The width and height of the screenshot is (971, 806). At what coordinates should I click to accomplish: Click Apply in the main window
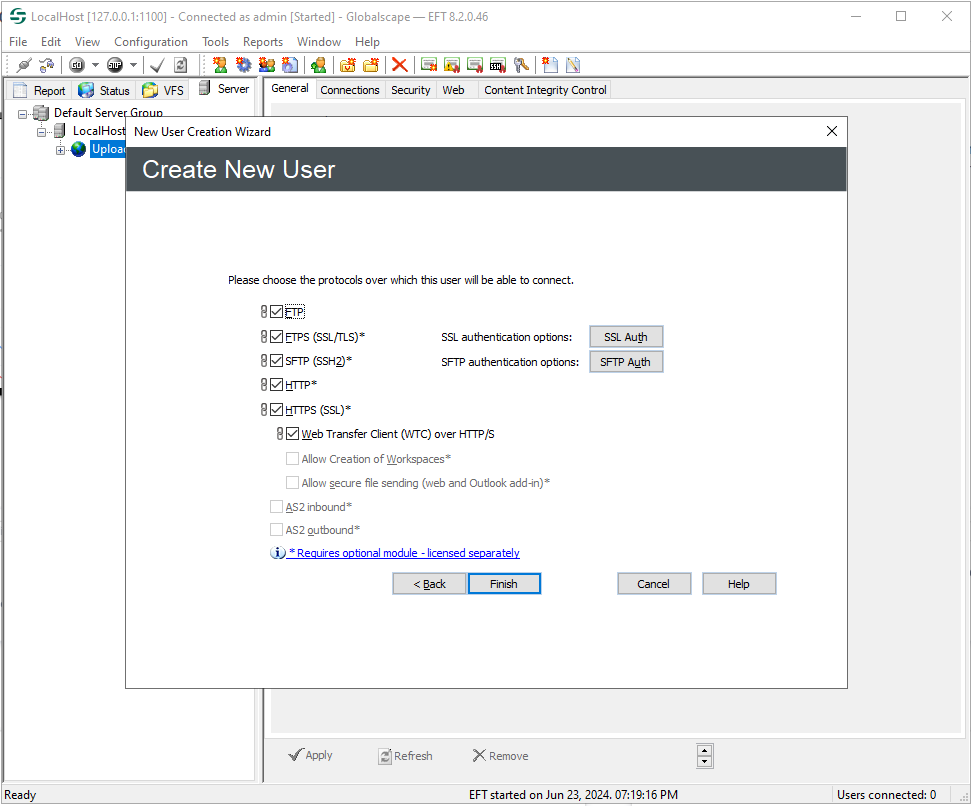(311, 755)
